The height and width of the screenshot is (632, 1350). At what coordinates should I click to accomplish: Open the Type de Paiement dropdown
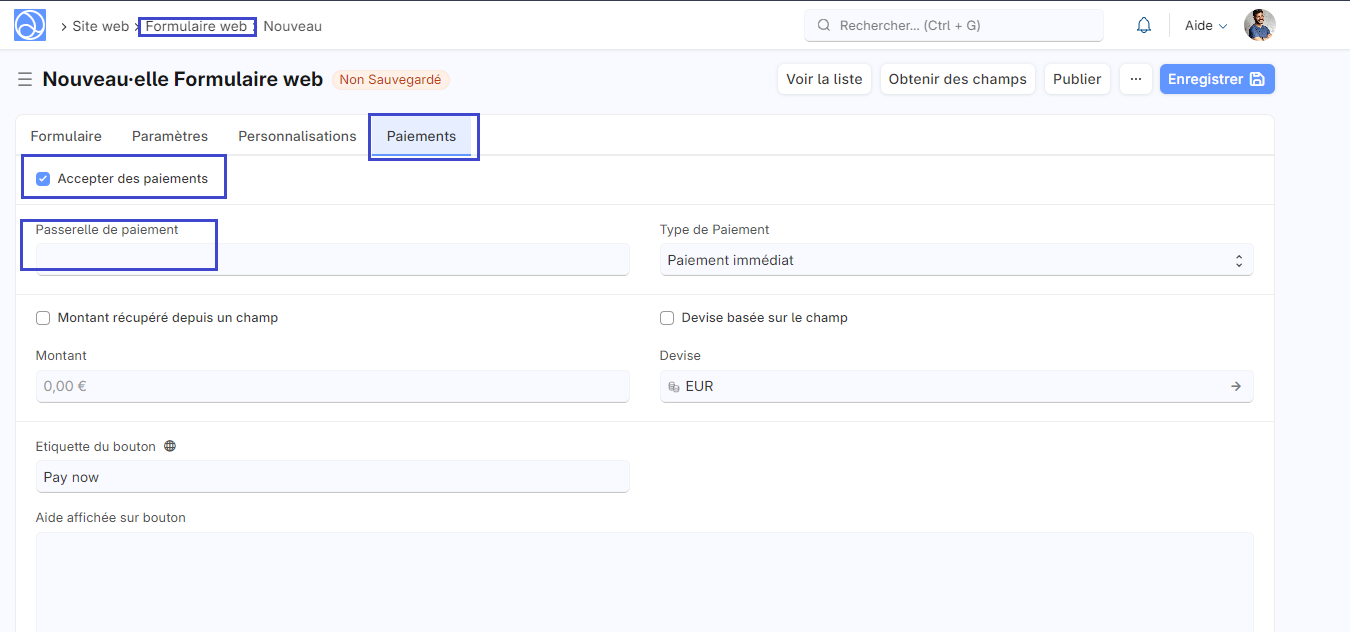pos(956,260)
